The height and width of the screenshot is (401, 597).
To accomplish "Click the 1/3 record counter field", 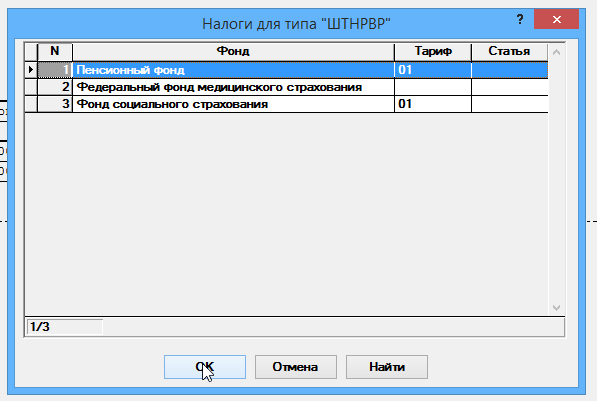I will pos(65,327).
